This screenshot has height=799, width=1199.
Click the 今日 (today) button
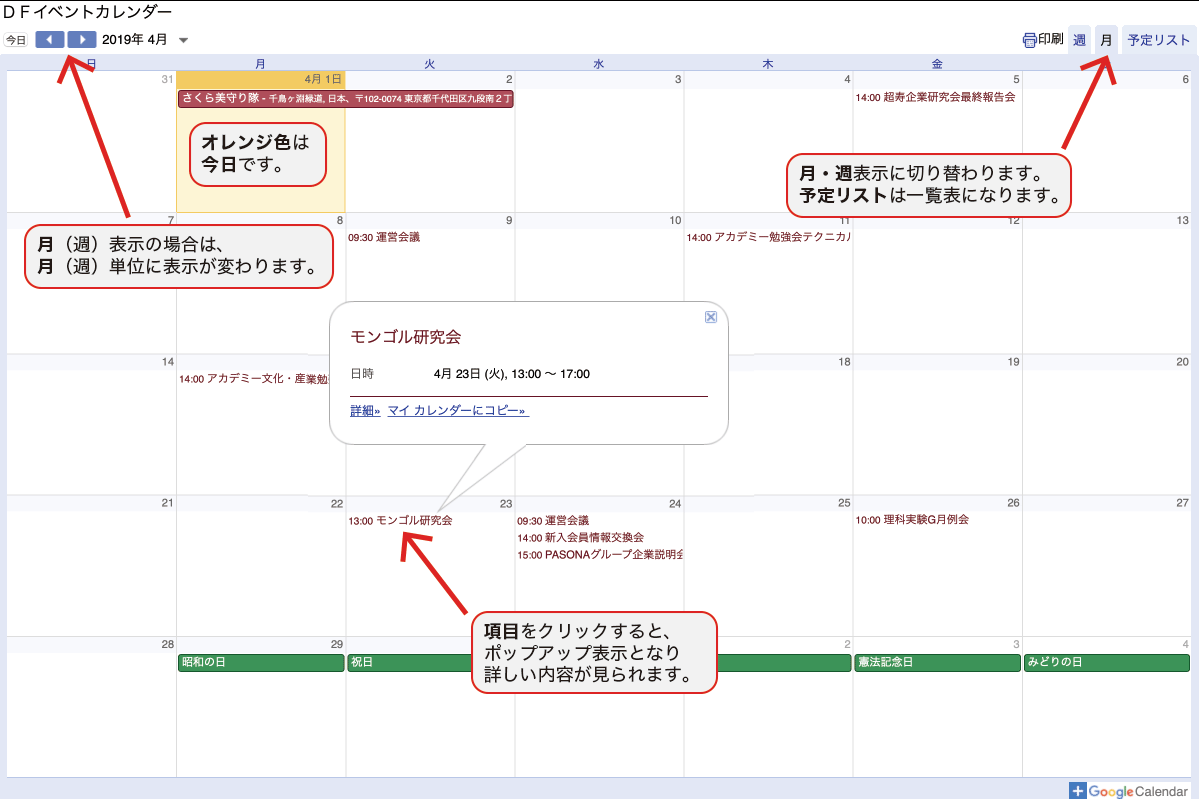(16, 40)
